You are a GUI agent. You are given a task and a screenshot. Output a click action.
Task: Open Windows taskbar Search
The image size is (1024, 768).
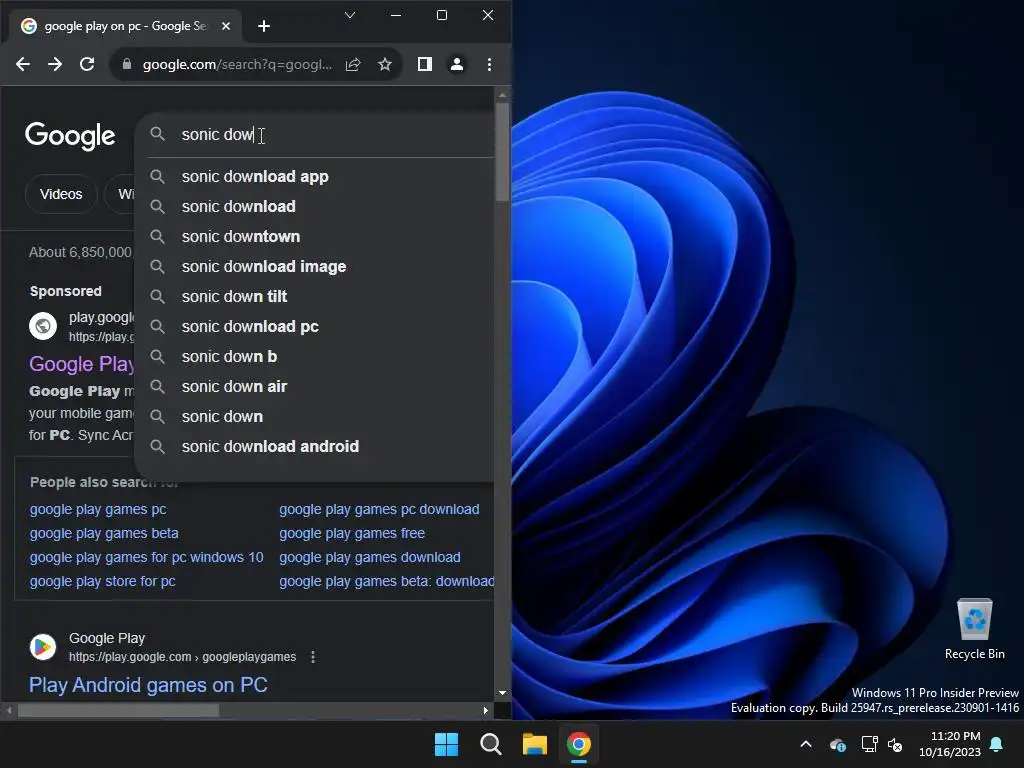click(x=490, y=744)
